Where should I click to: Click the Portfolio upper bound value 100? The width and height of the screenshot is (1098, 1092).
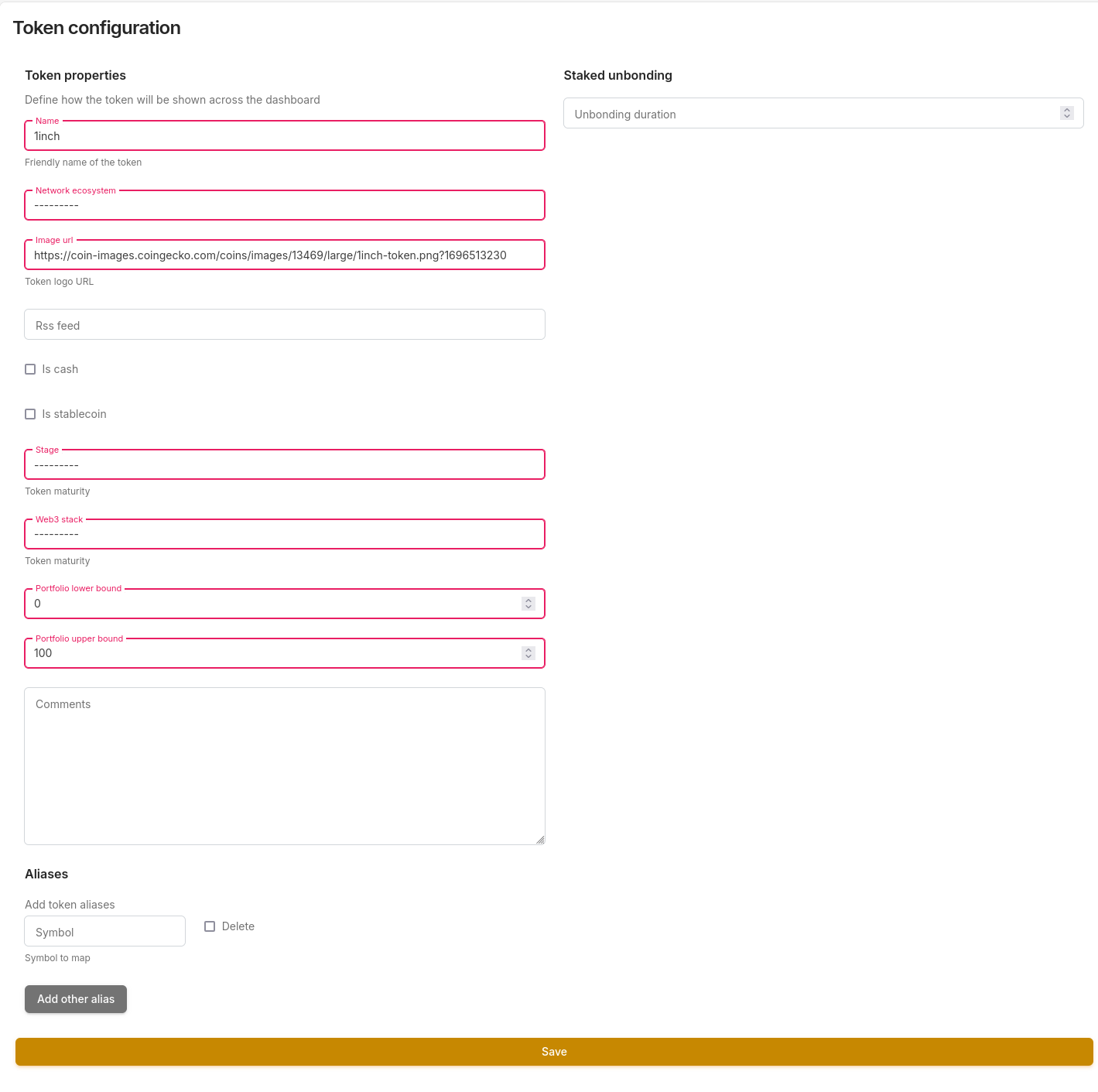43,653
